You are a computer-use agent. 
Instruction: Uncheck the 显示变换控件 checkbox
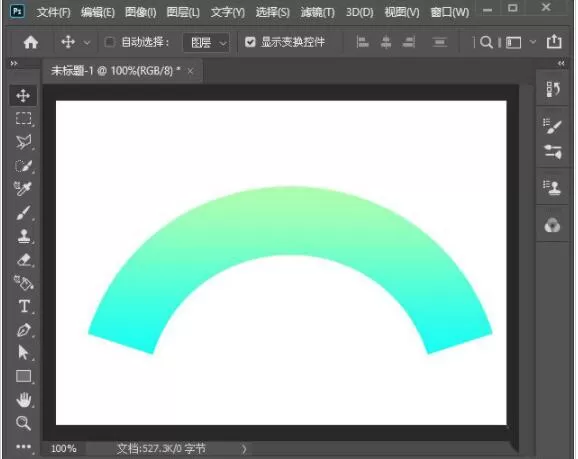(250, 42)
